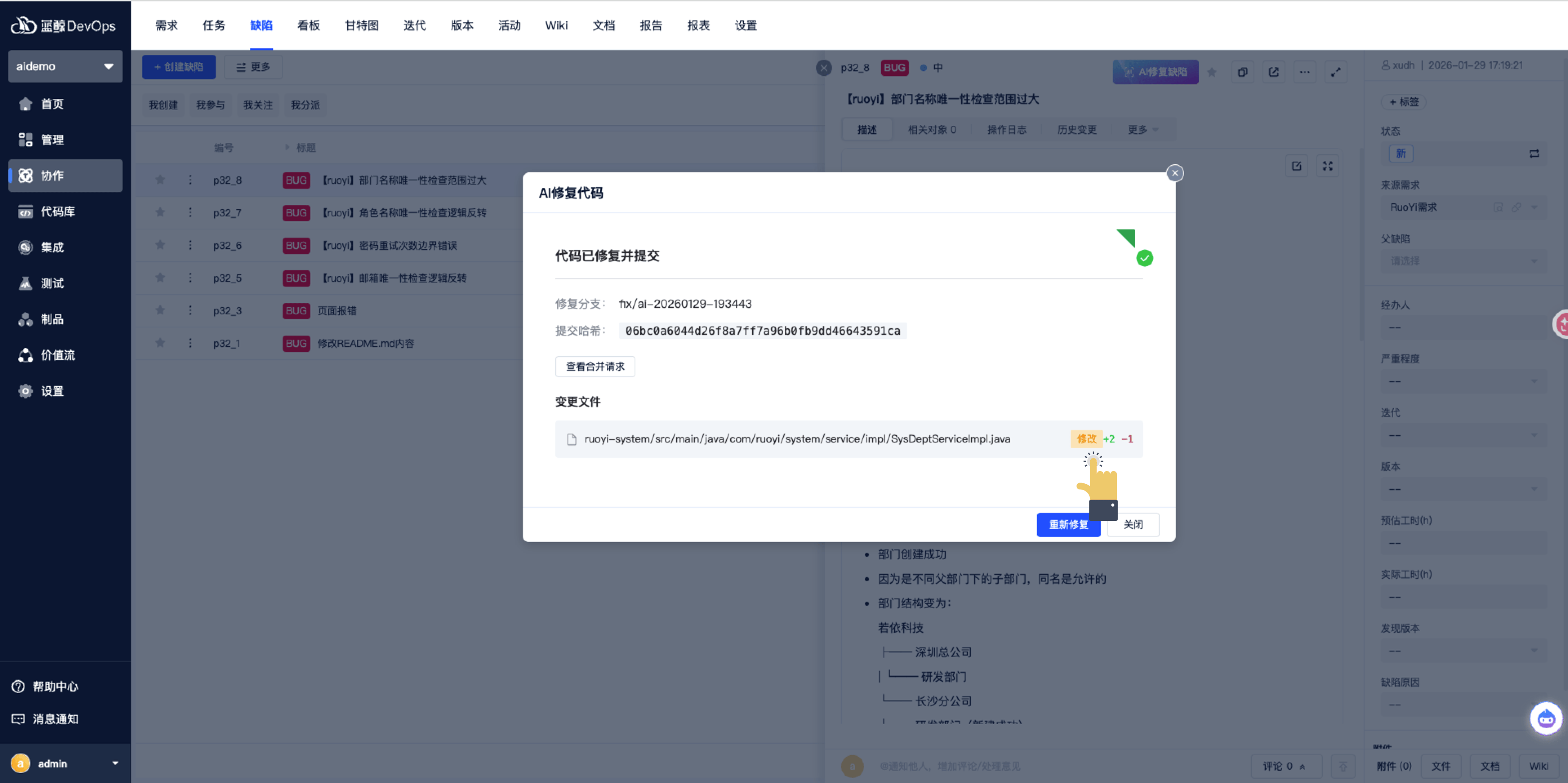Click the chatbot assistant floating icon
The height and width of the screenshot is (783, 1568).
(x=1546, y=718)
